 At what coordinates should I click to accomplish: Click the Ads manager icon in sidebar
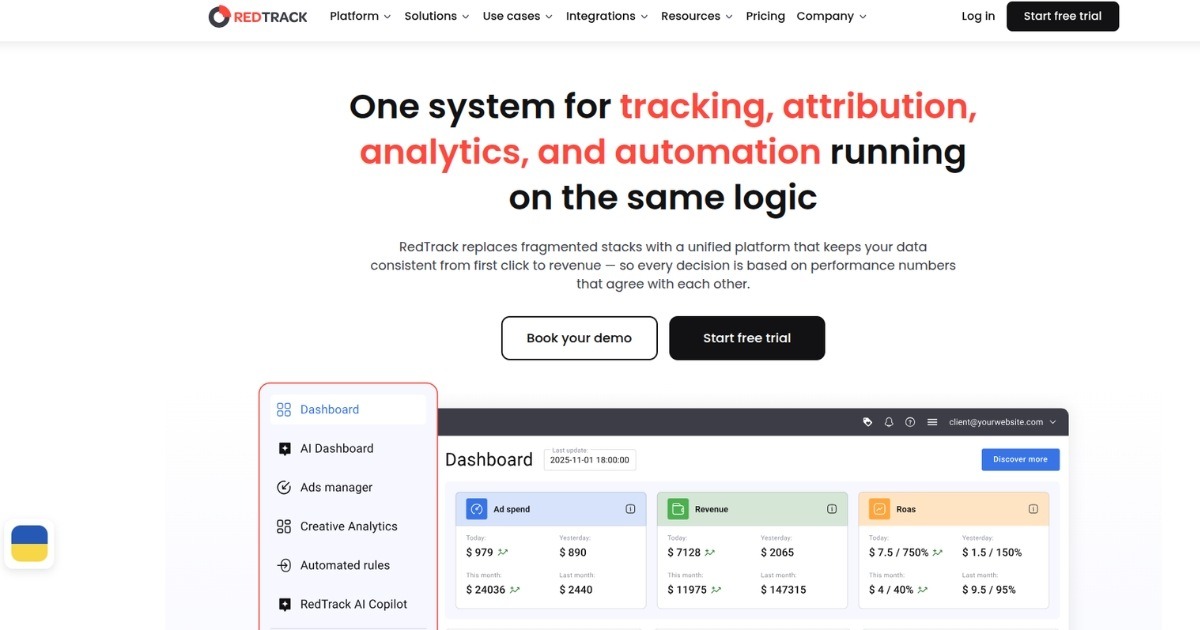[284, 487]
